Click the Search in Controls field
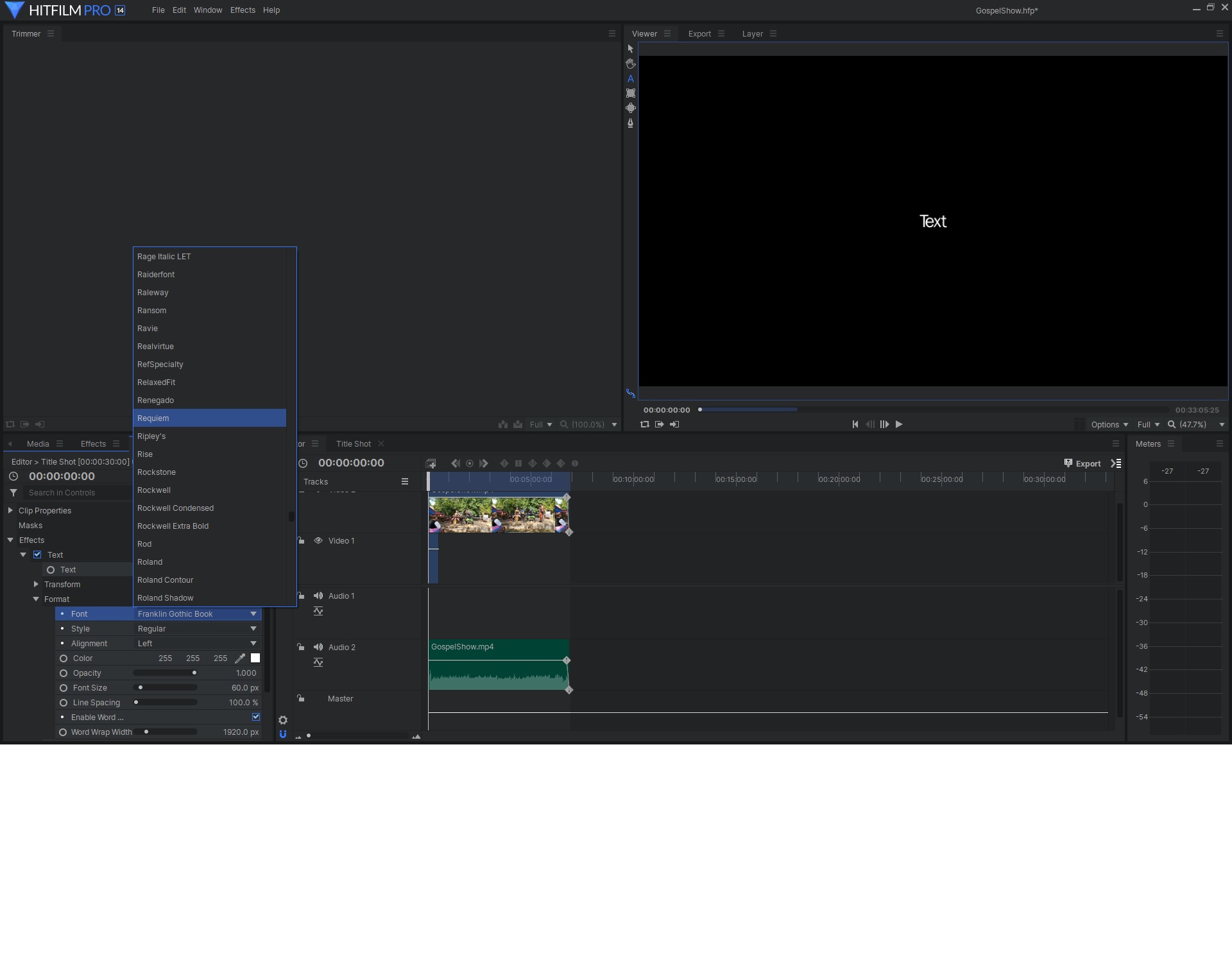 tap(77, 493)
